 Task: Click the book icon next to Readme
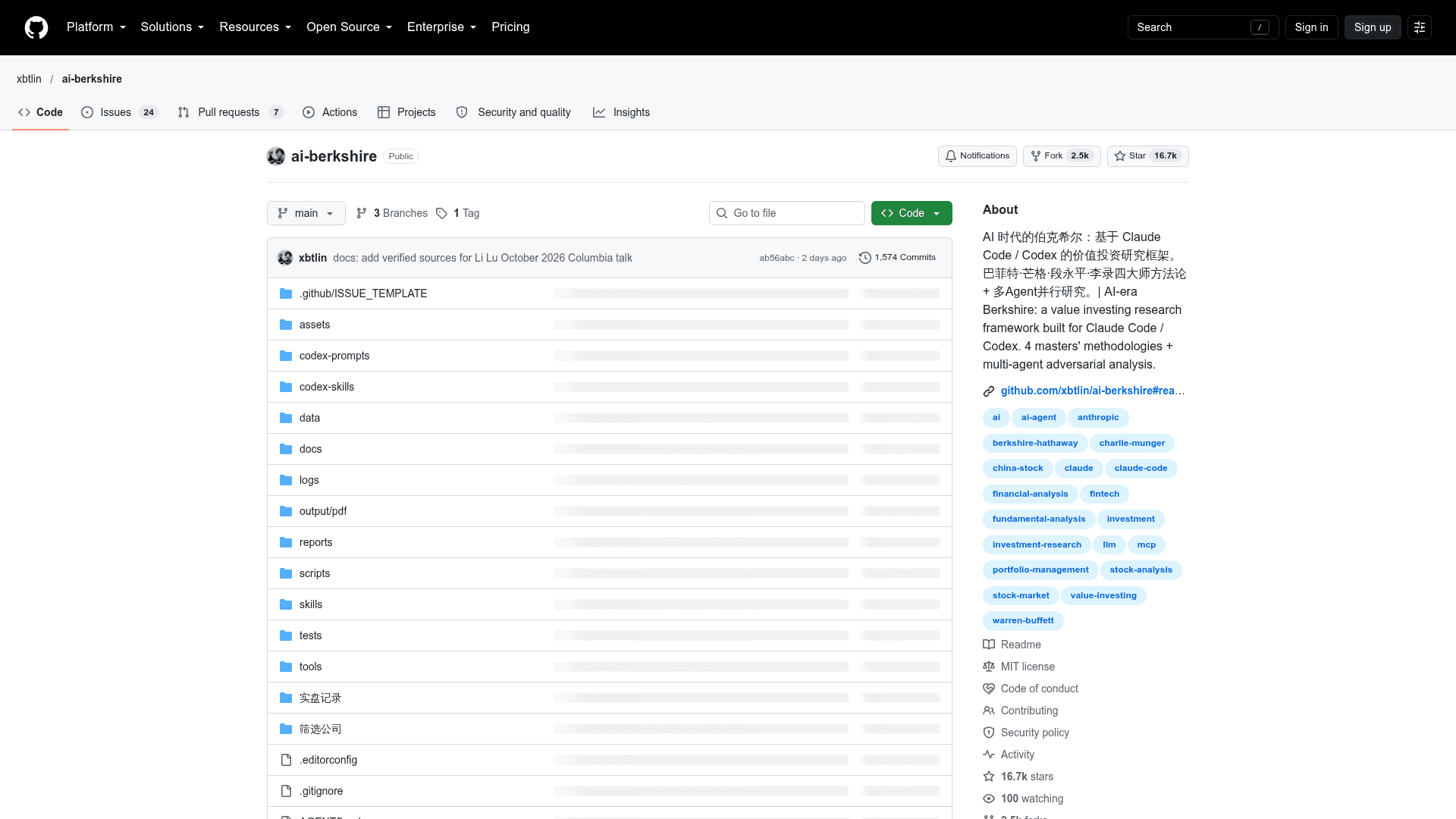coord(989,645)
